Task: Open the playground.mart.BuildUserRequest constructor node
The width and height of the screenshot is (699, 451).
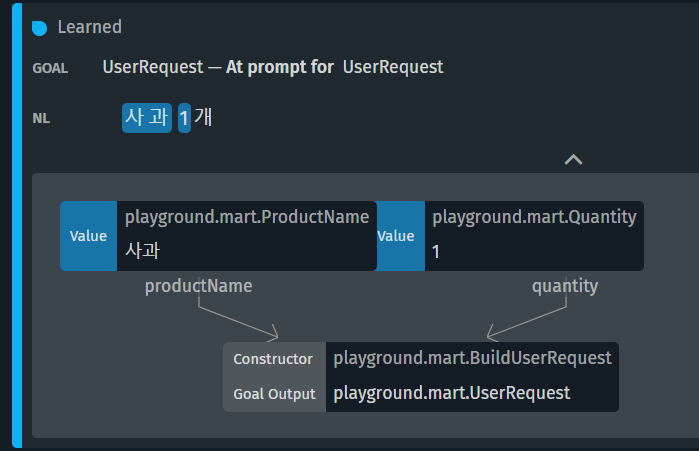Action: [421, 377]
